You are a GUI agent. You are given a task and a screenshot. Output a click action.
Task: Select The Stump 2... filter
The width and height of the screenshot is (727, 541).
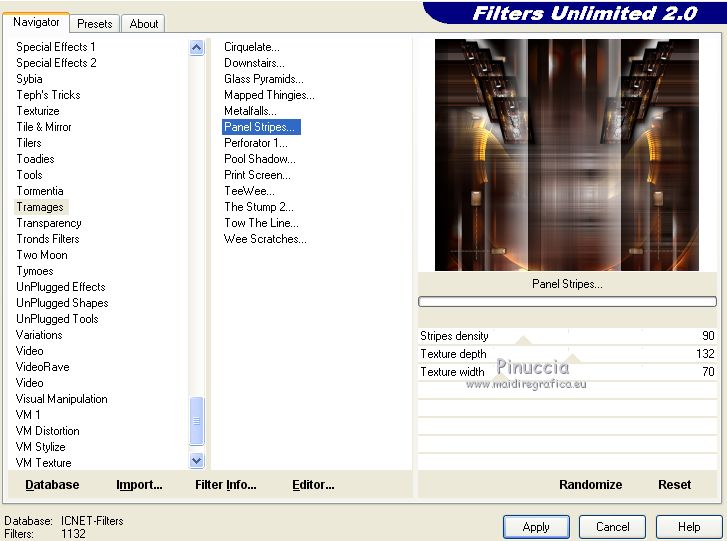coord(259,207)
